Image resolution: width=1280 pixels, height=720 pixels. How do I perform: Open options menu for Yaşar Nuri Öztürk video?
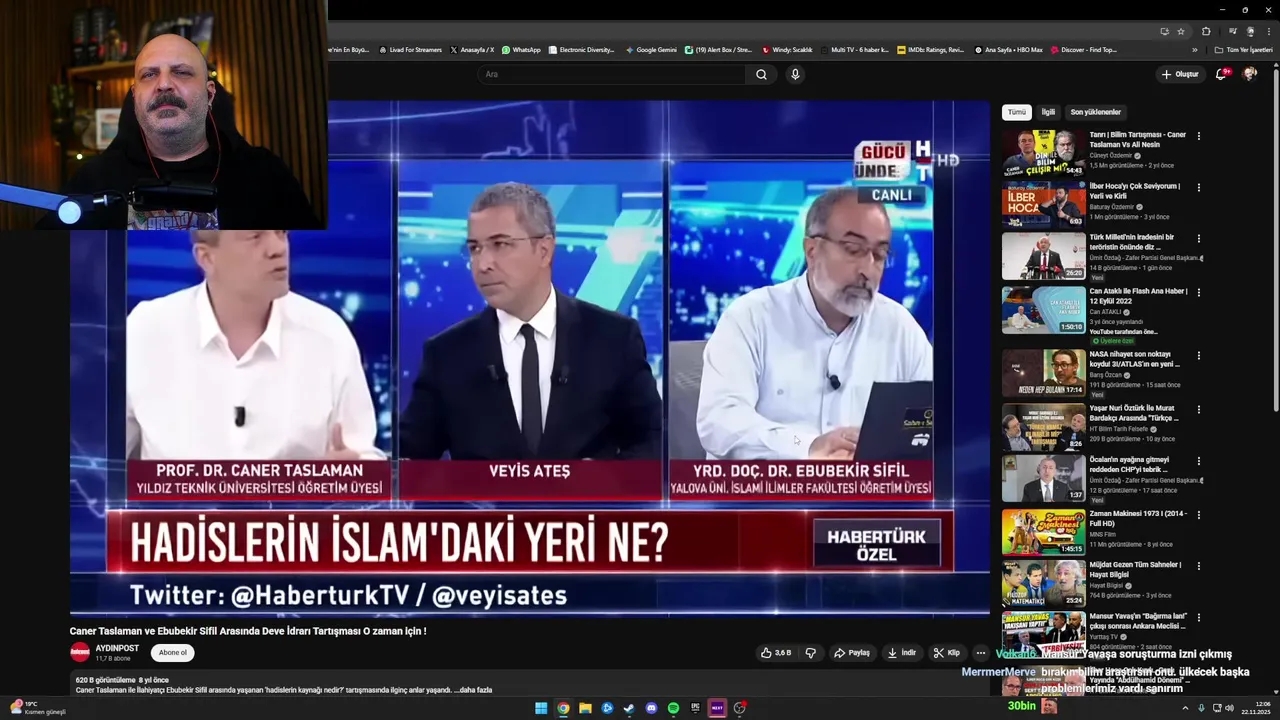pos(1199,409)
